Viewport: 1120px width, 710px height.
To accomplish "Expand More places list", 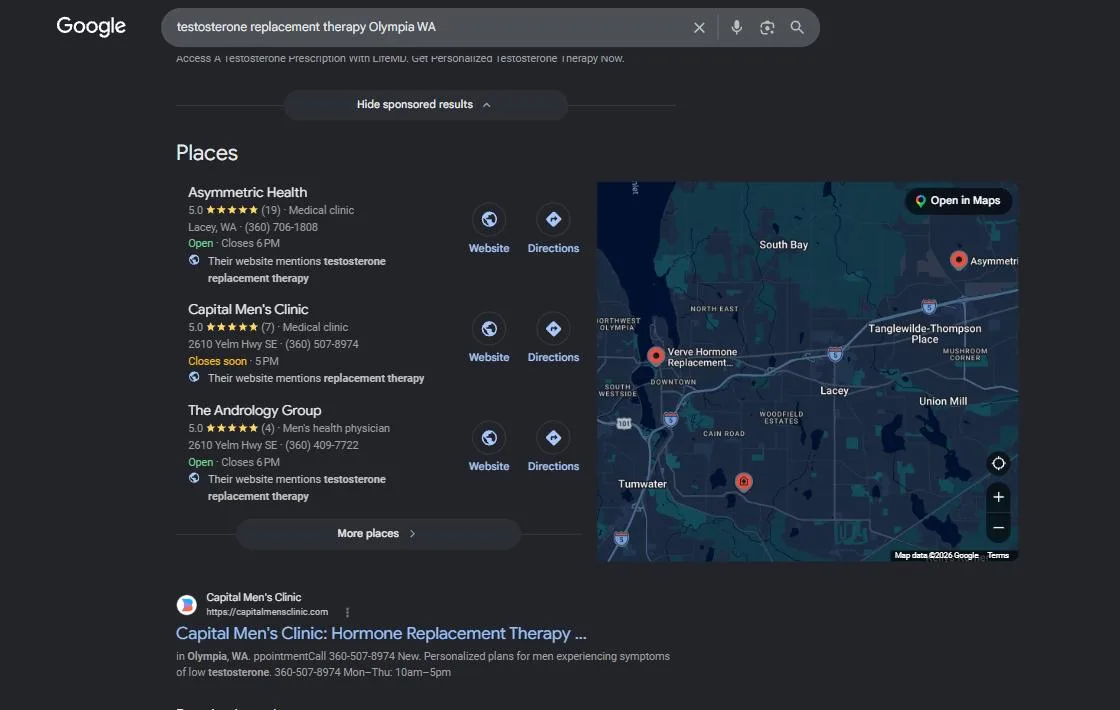I will coord(379,534).
